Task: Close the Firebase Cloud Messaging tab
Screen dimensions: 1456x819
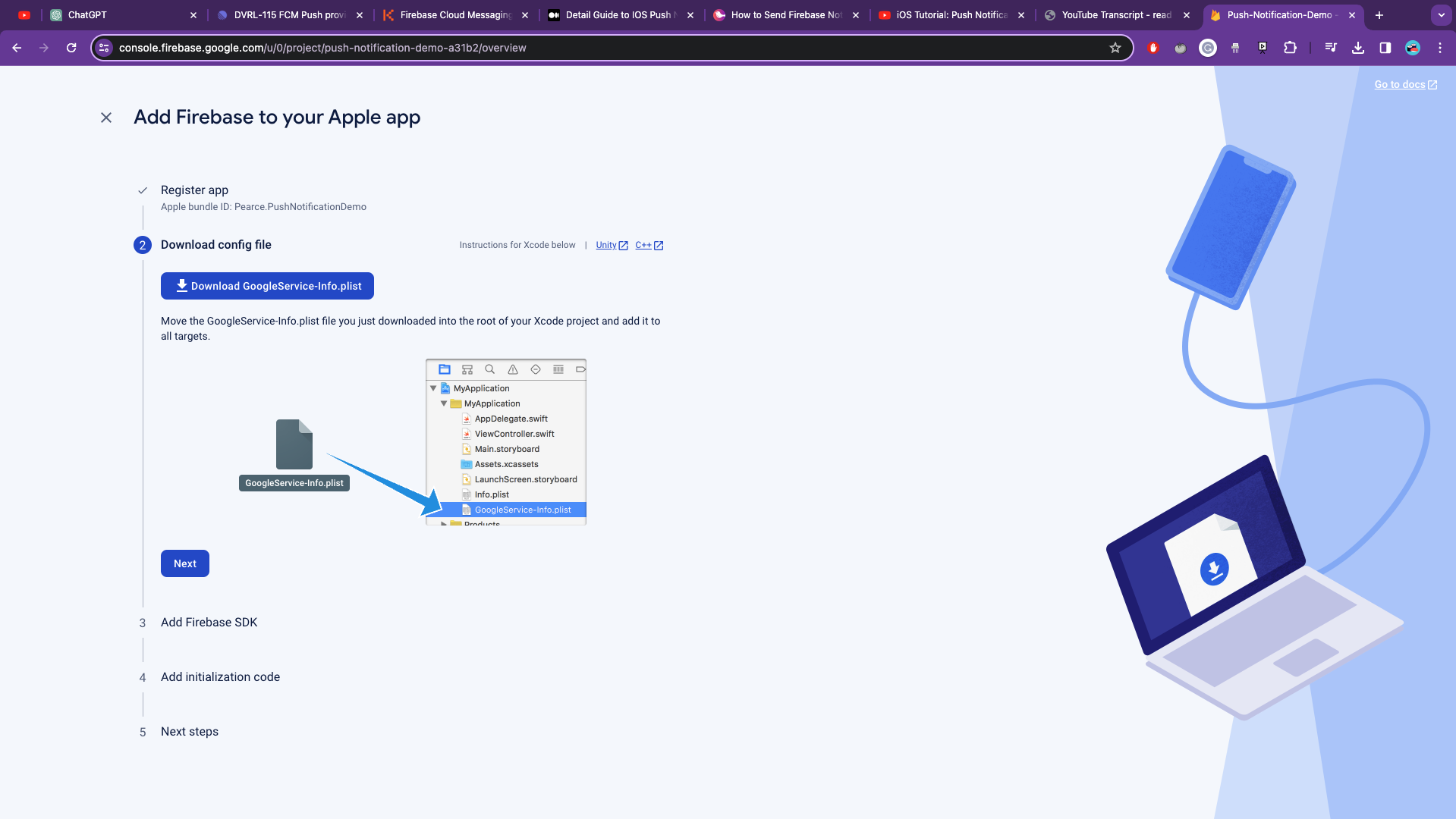Action: [x=525, y=15]
